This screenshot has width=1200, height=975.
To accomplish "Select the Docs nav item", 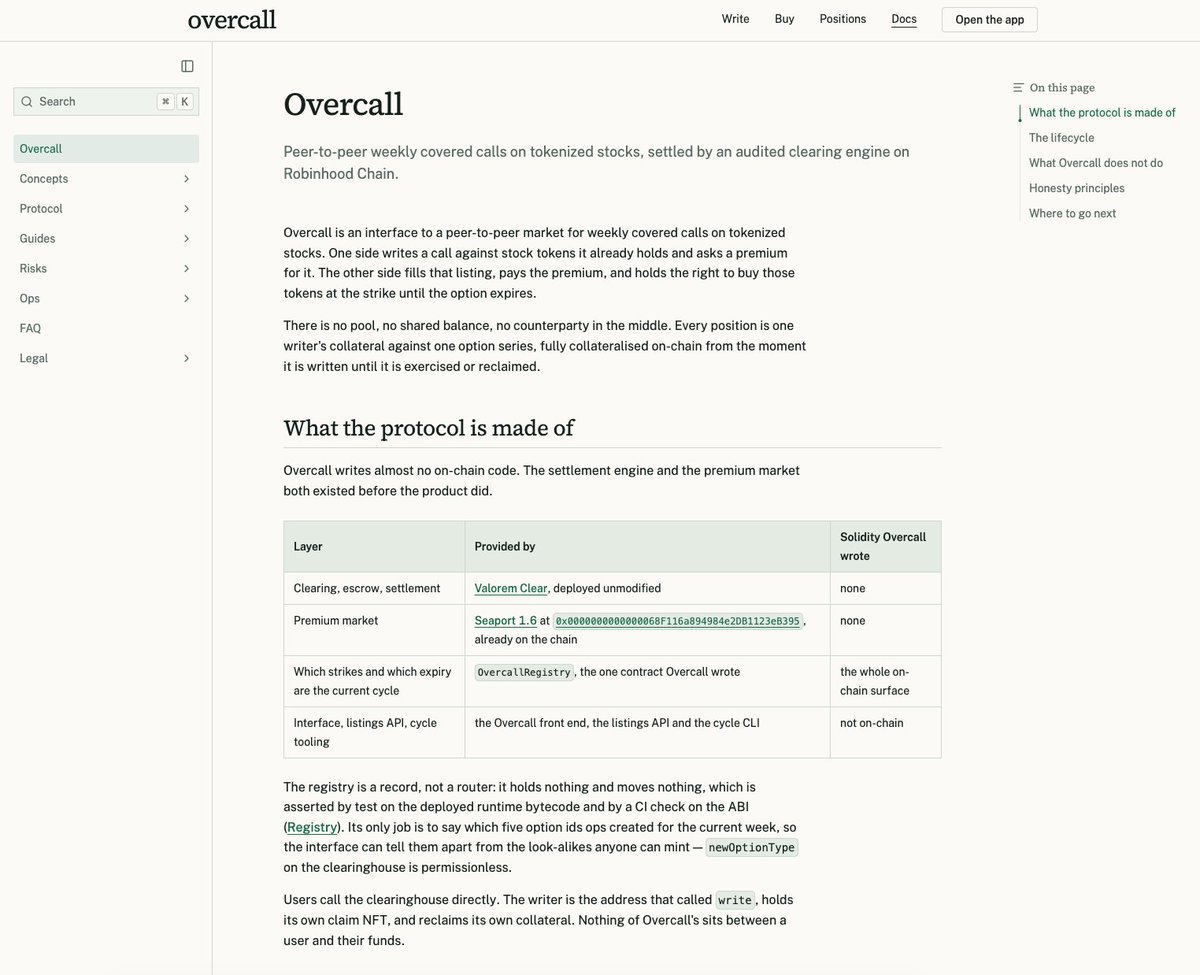I will (904, 19).
